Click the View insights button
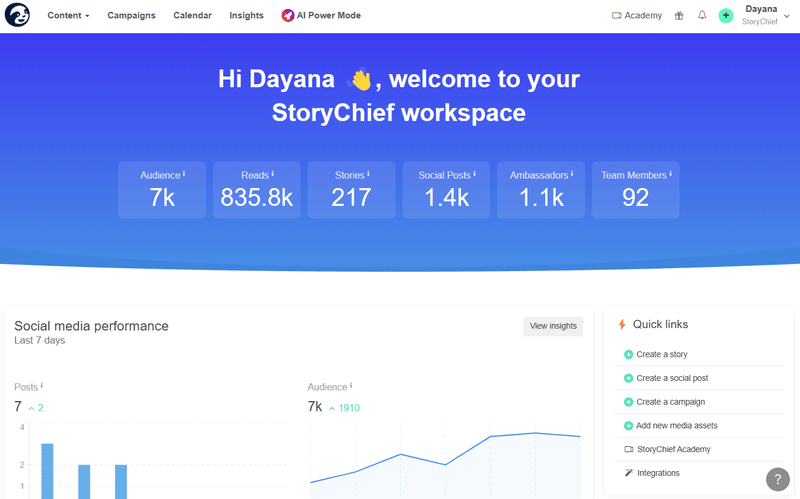Viewport: 800px width, 499px height. (x=553, y=326)
